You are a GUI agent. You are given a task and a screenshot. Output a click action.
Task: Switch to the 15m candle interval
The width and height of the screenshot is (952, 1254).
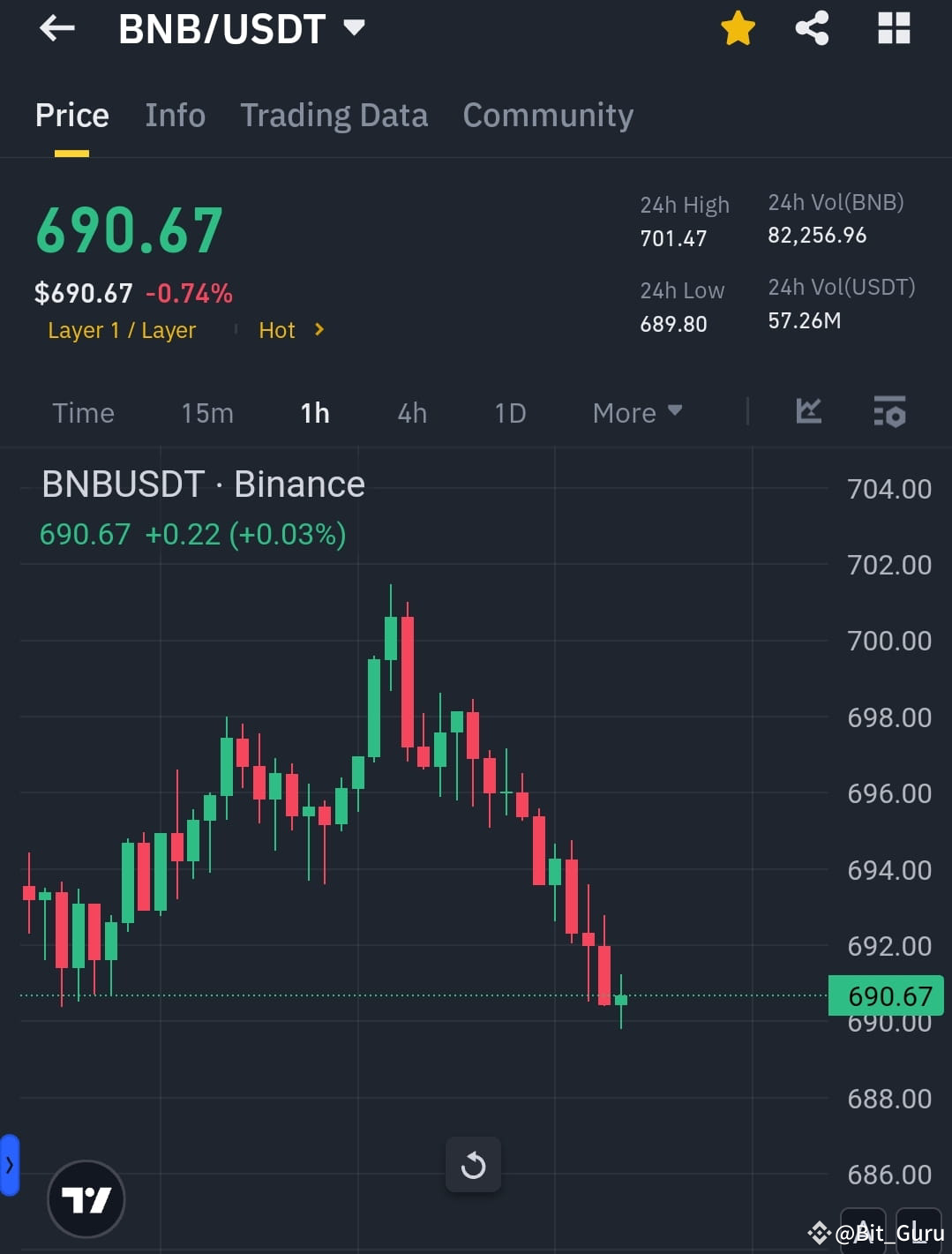(207, 412)
